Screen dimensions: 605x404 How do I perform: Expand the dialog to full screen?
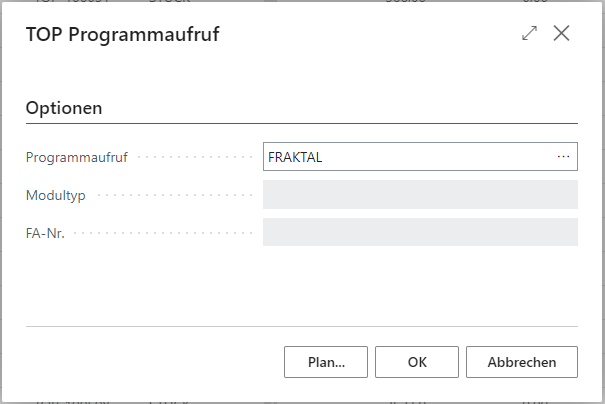click(x=530, y=33)
